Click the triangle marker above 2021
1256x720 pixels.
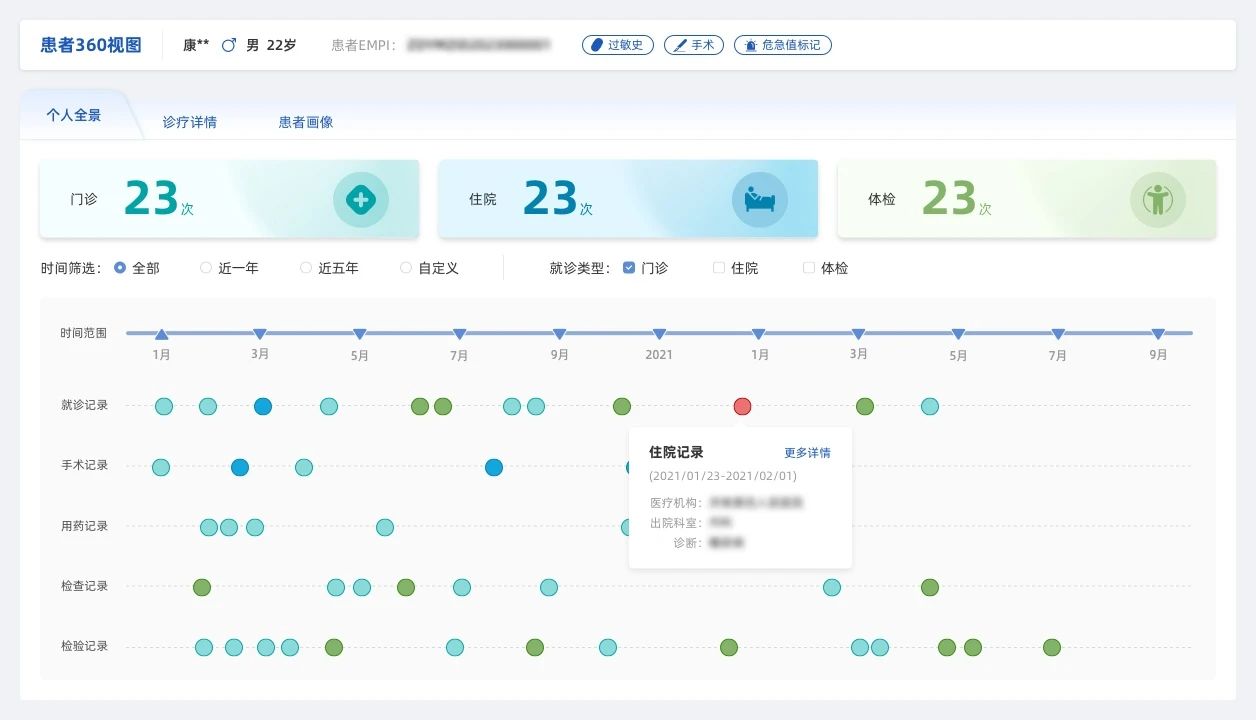pyautogui.click(x=659, y=332)
